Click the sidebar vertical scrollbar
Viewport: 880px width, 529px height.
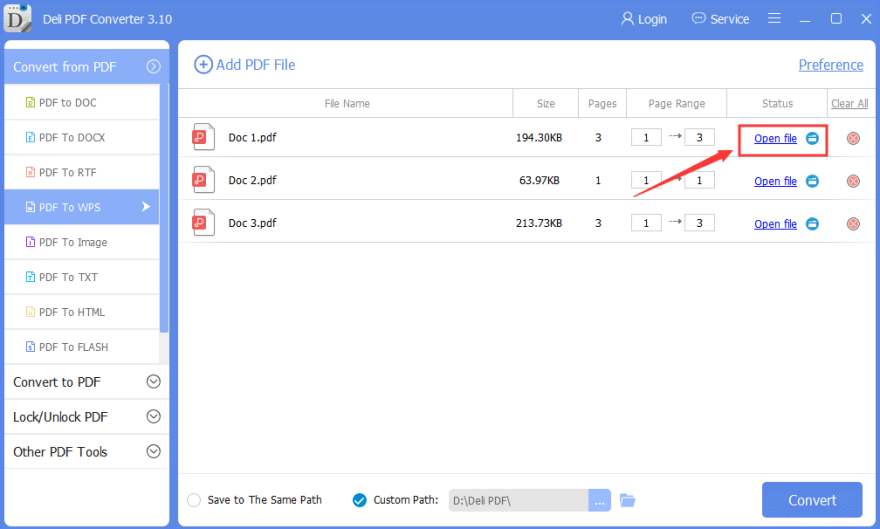coord(164,208)
